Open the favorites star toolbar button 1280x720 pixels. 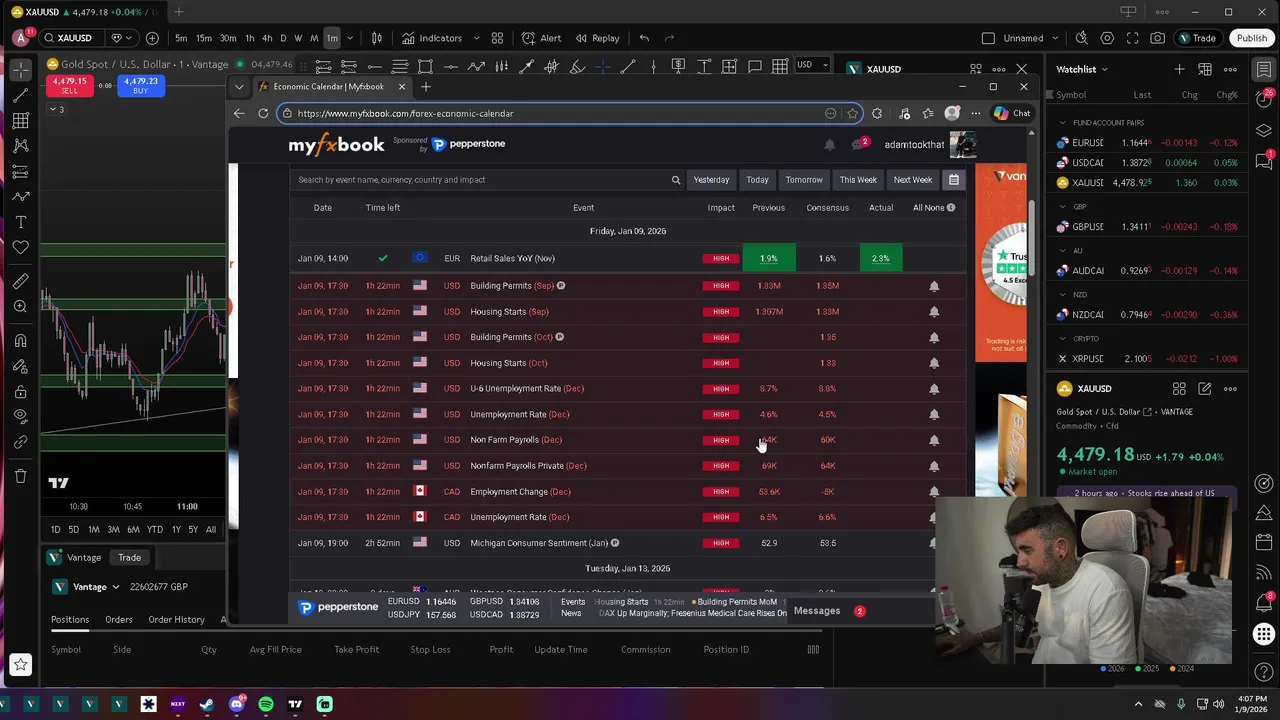(20, 664)
